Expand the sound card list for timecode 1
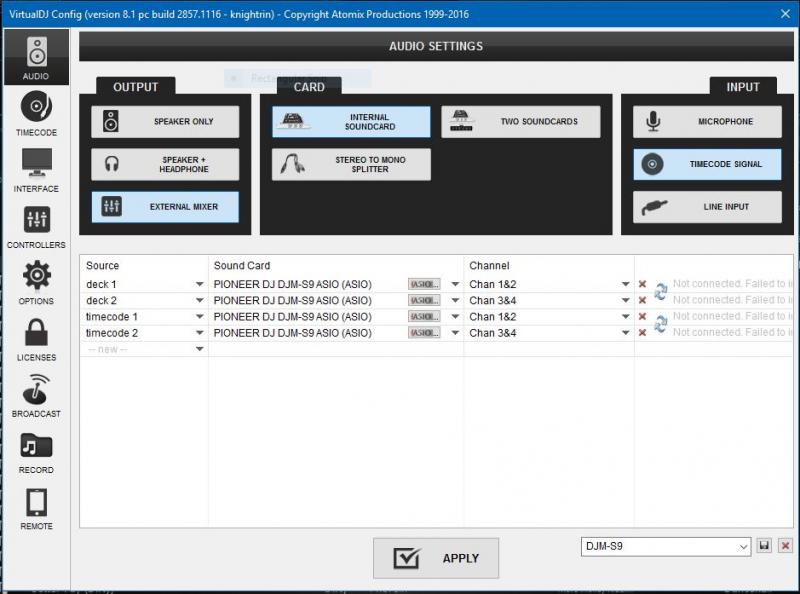The image size is (800, 594). click(x=455, y=317)
